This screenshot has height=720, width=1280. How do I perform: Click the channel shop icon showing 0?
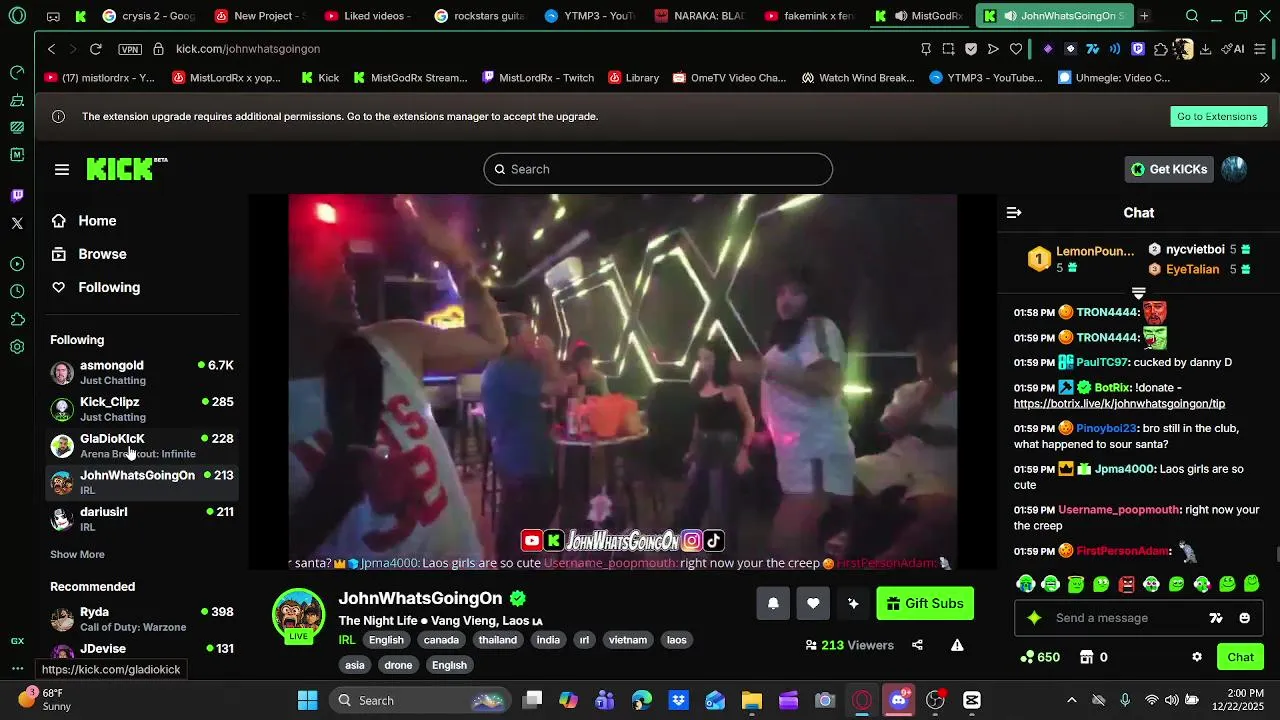pyautogui.click(x=1093, y=657)
